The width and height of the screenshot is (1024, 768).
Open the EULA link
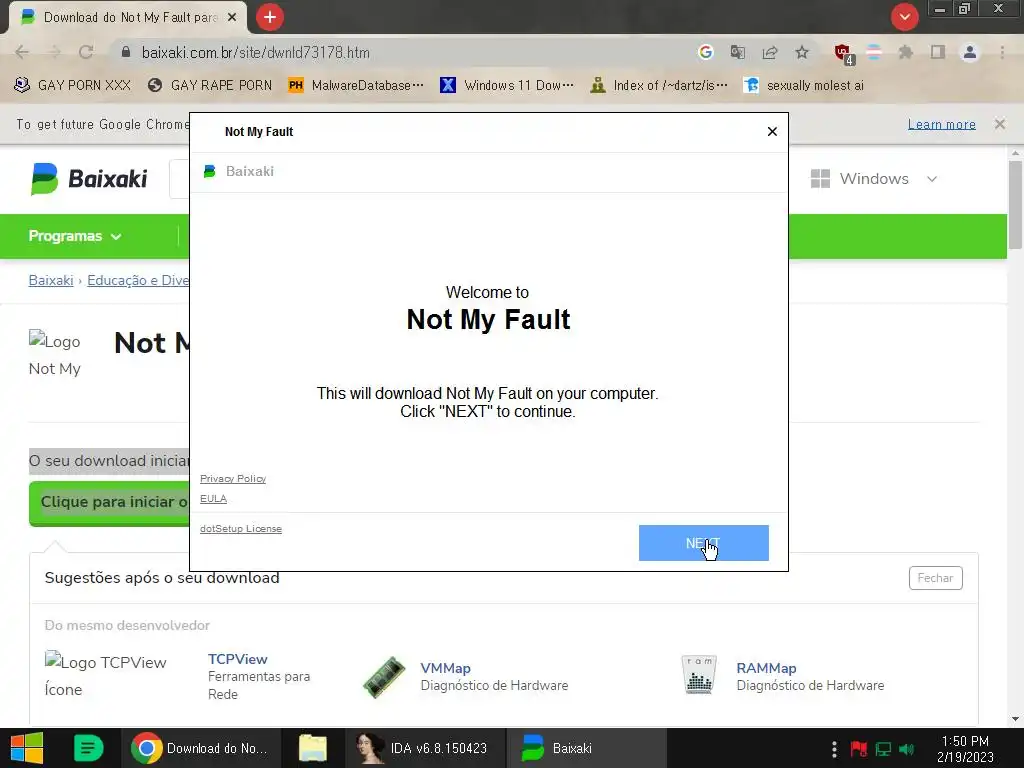(x=213, y=498)
